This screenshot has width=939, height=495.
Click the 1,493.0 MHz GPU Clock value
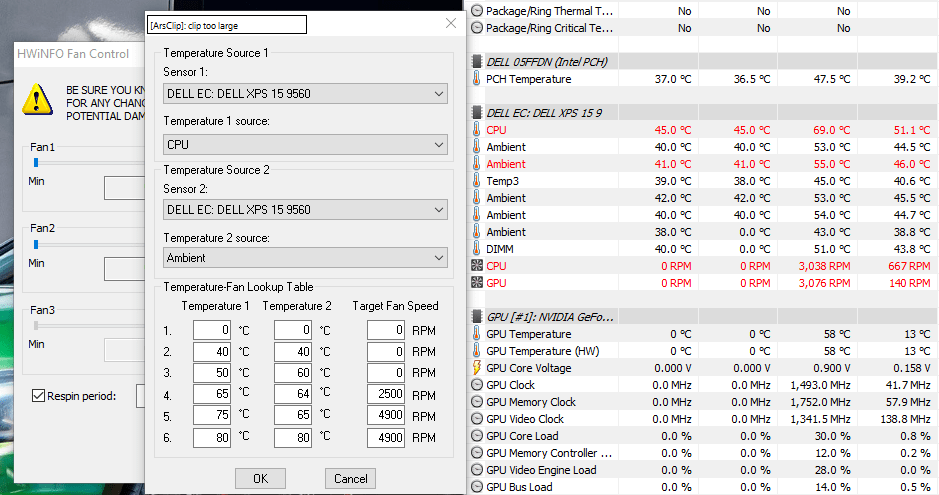[x=820, y=385]
